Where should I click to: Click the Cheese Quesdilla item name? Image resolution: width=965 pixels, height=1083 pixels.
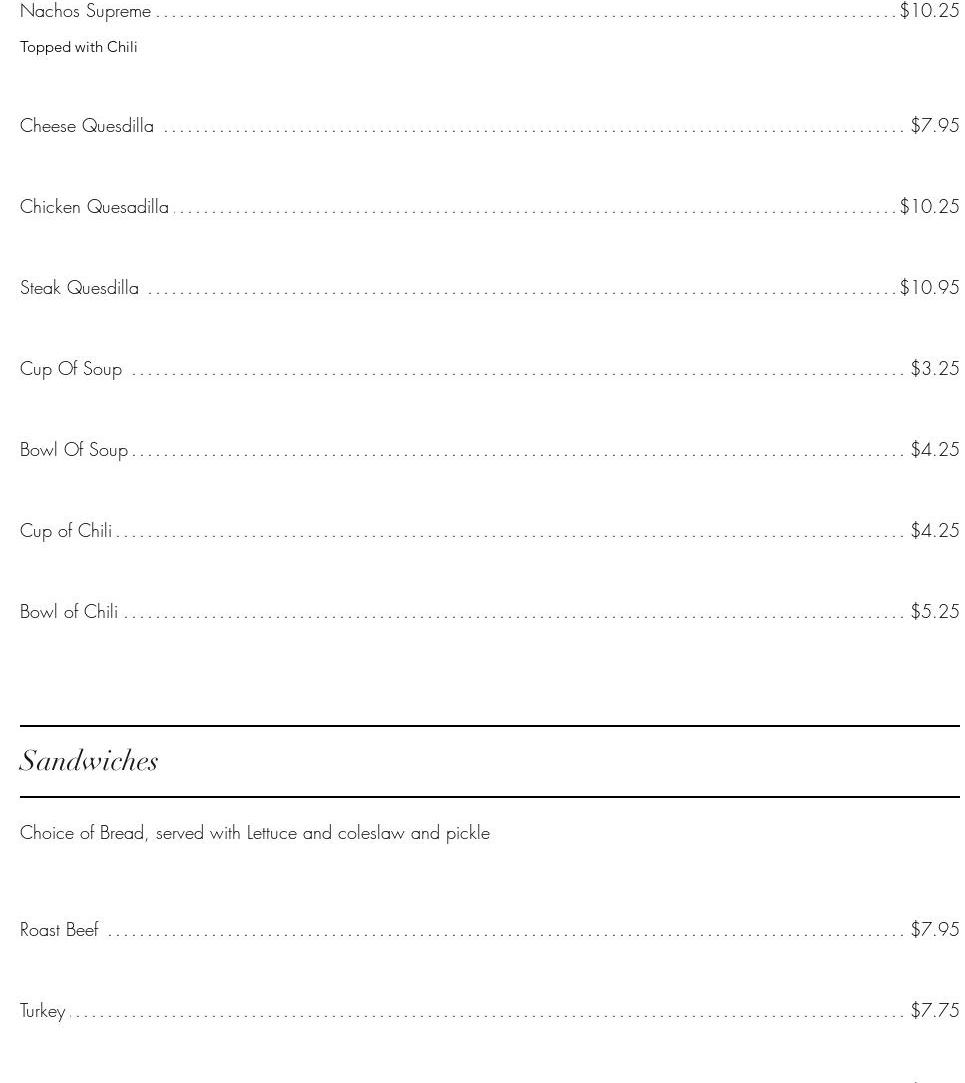pos(87,126)
